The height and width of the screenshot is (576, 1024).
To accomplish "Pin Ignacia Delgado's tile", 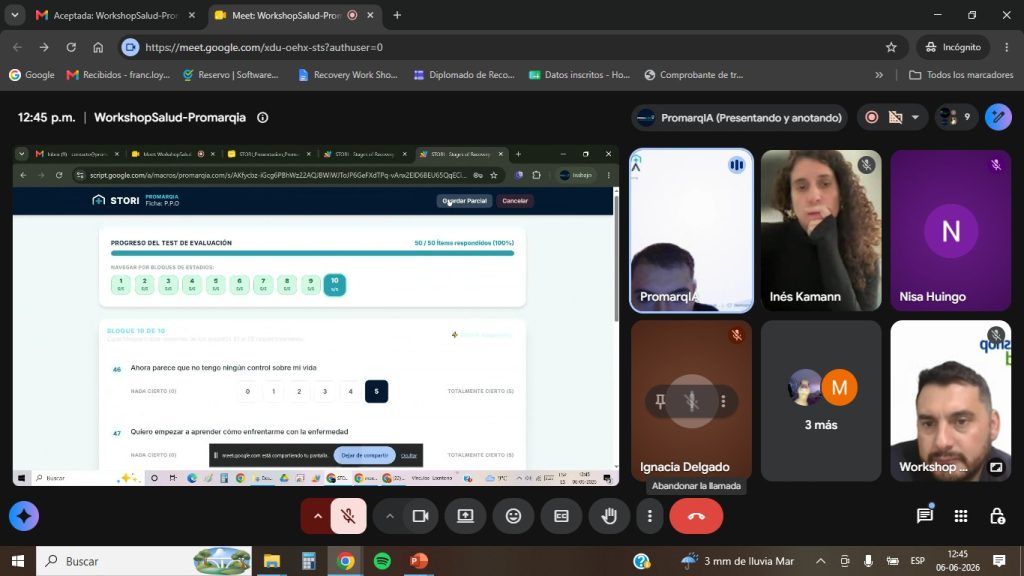I will tap(660, 401).
